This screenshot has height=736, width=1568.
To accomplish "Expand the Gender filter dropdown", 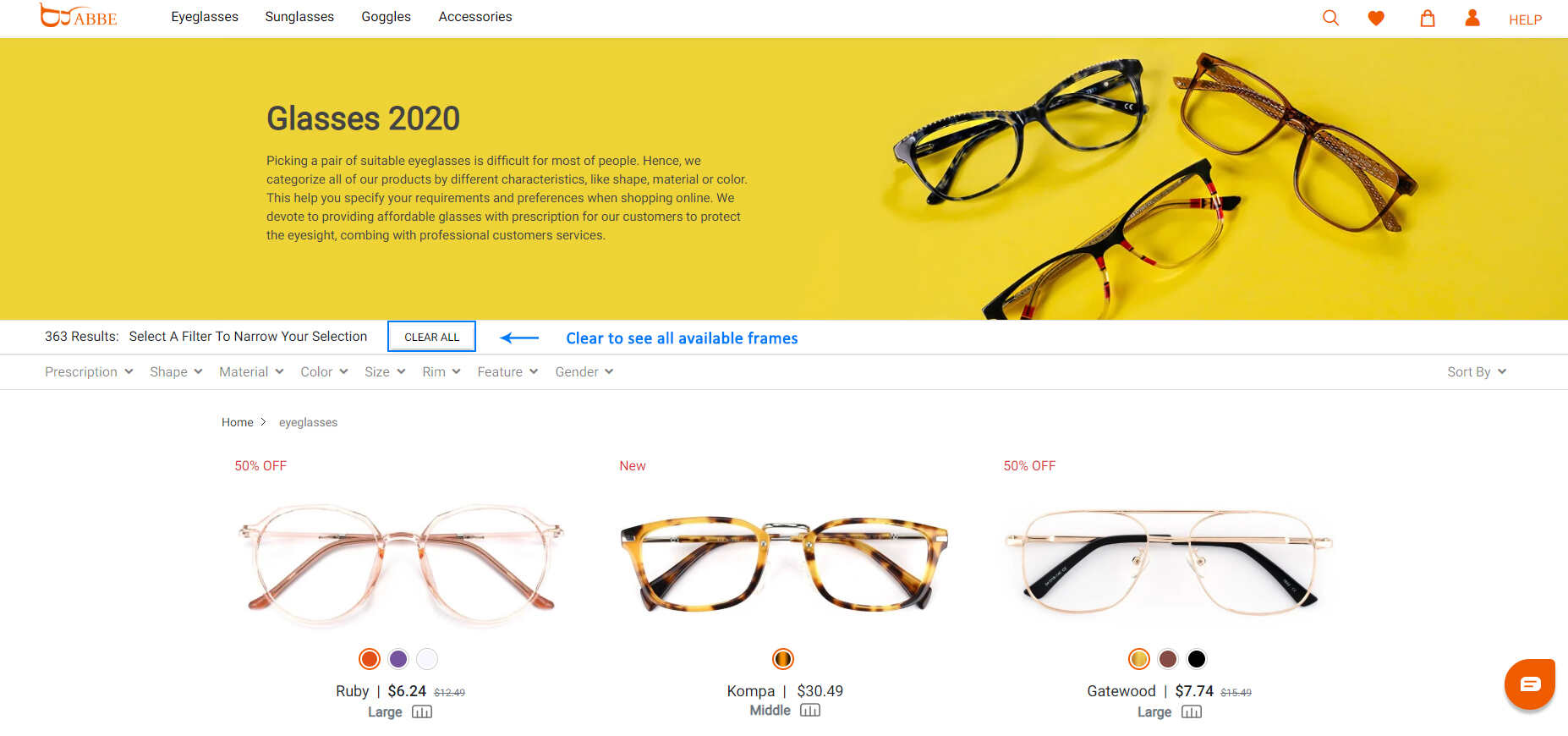I will click(584, 372).
